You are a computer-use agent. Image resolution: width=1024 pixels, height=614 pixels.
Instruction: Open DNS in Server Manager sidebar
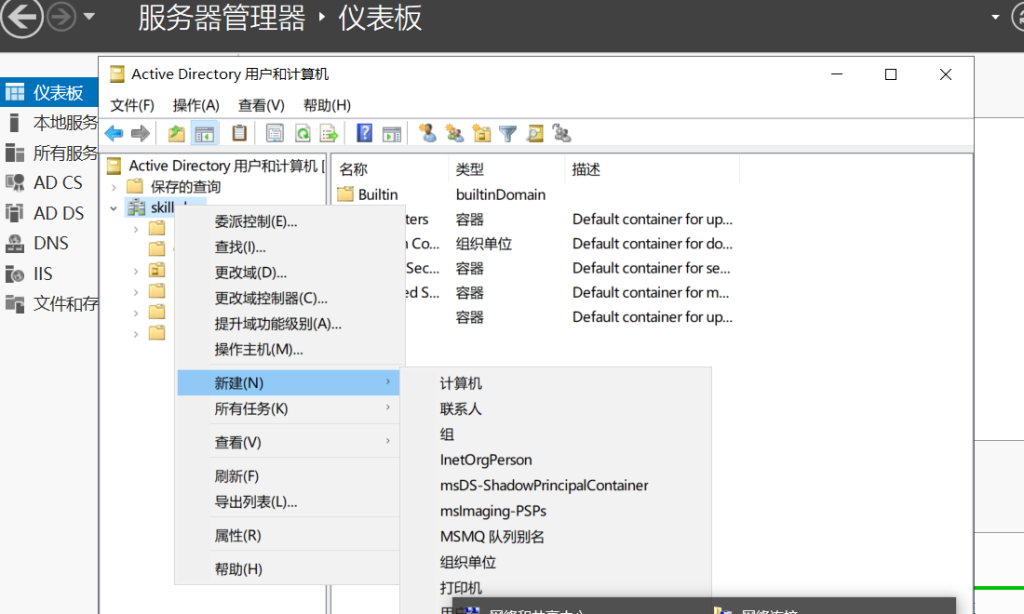51,243
